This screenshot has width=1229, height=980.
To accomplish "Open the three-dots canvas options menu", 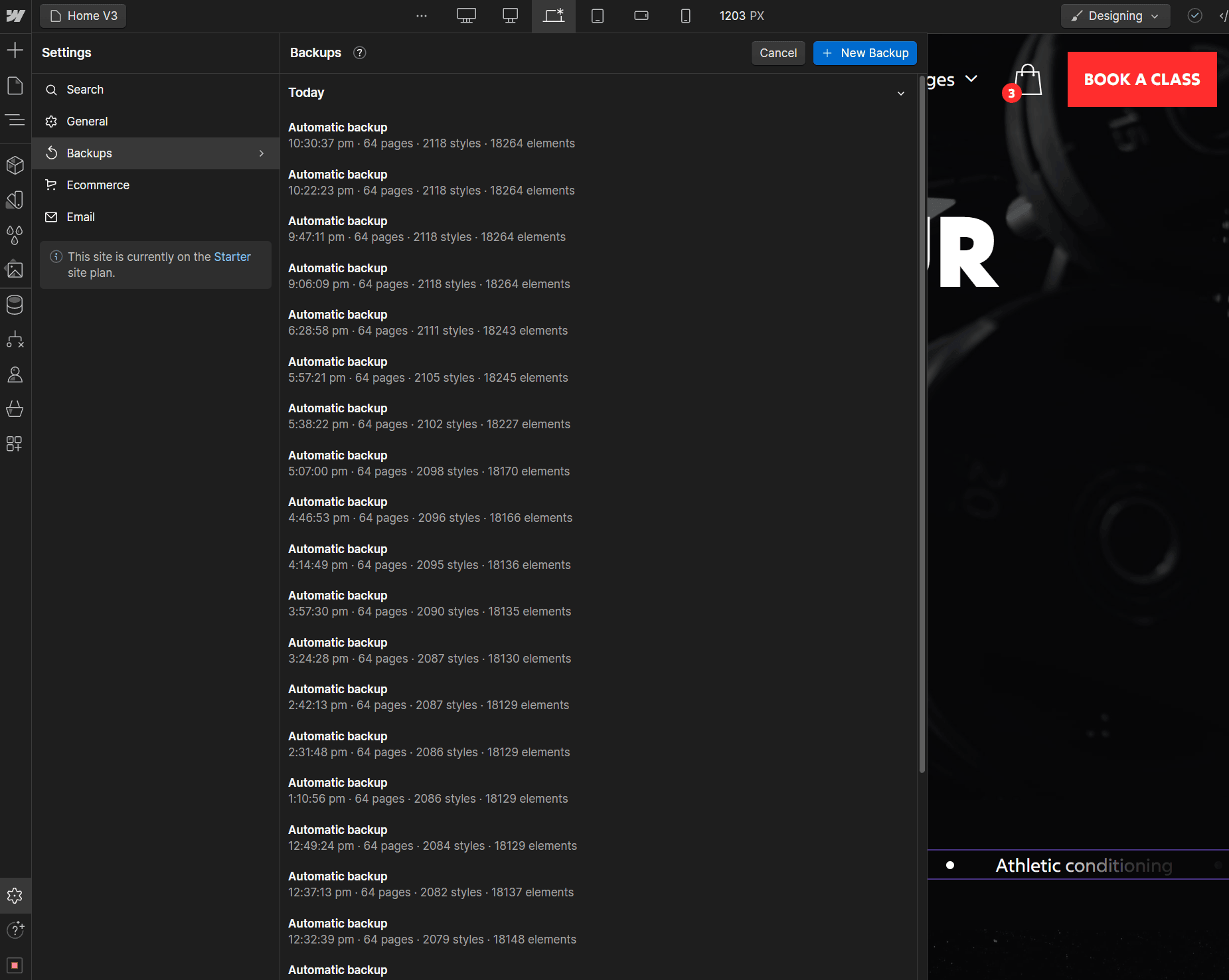I will 422,16.
